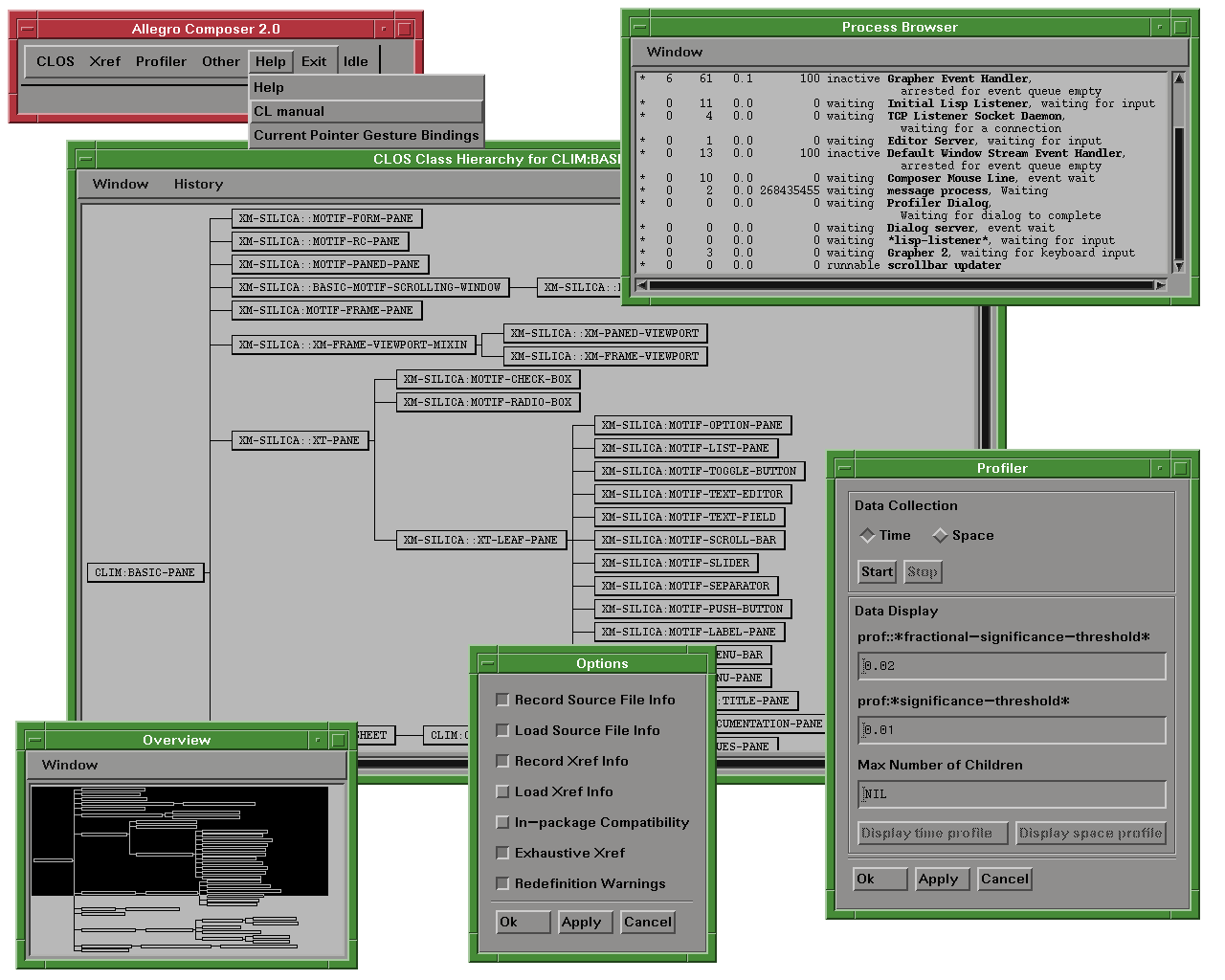Click Start button in Profiler

click(877, 571)
